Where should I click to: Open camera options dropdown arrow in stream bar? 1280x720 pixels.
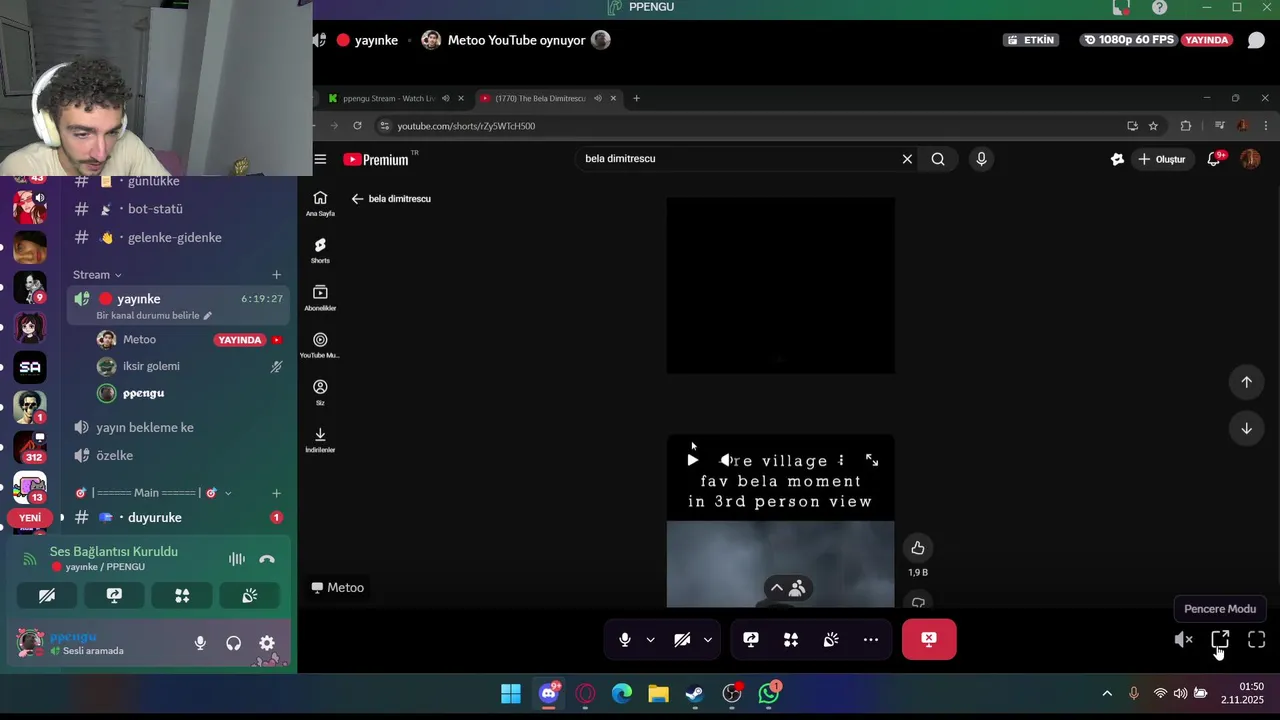point(707,640)
